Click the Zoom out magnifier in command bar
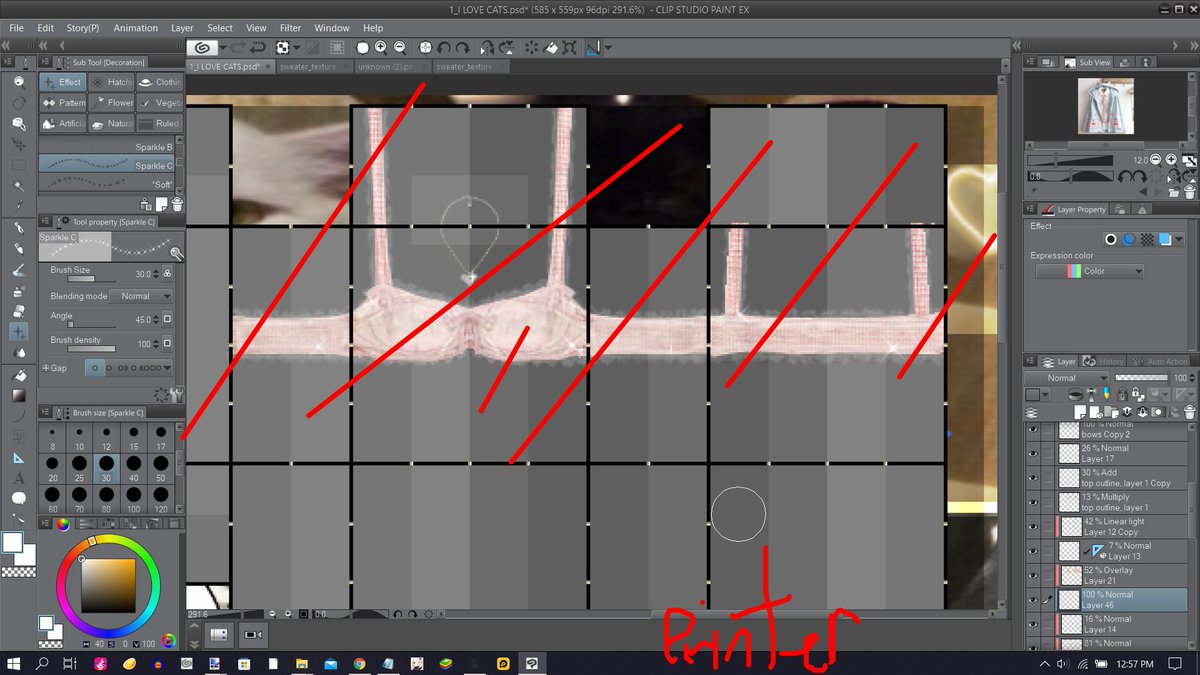 399,47
